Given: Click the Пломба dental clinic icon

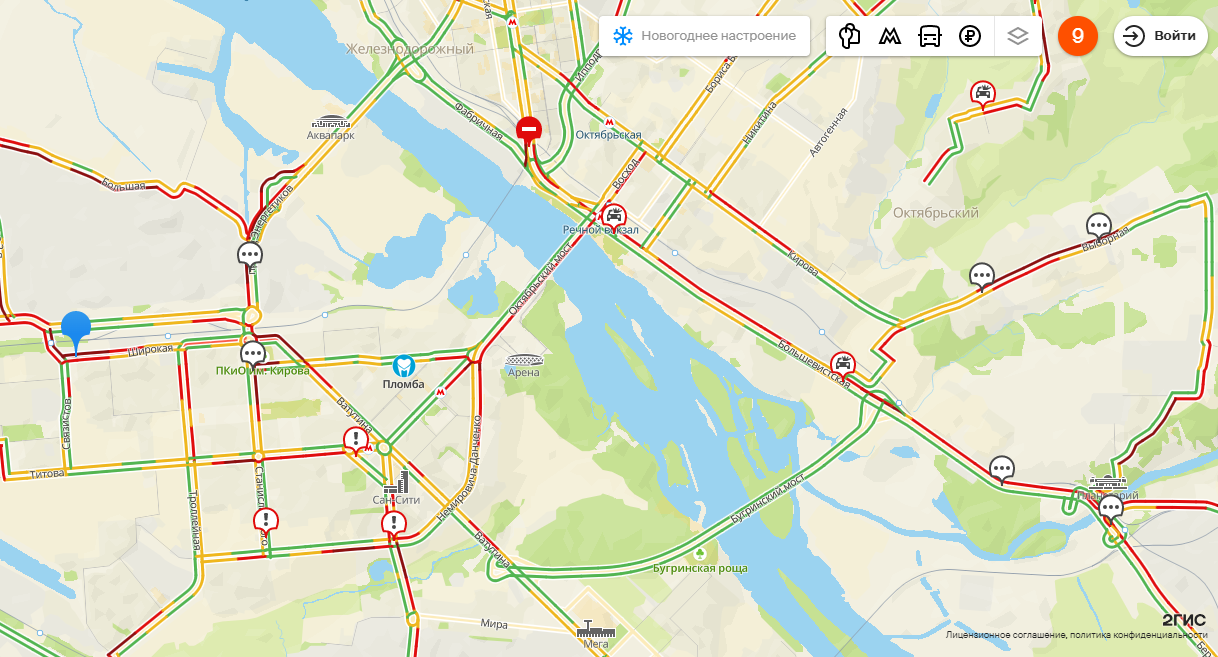Looking at the screenshot, I should click(x=404, y=366).
